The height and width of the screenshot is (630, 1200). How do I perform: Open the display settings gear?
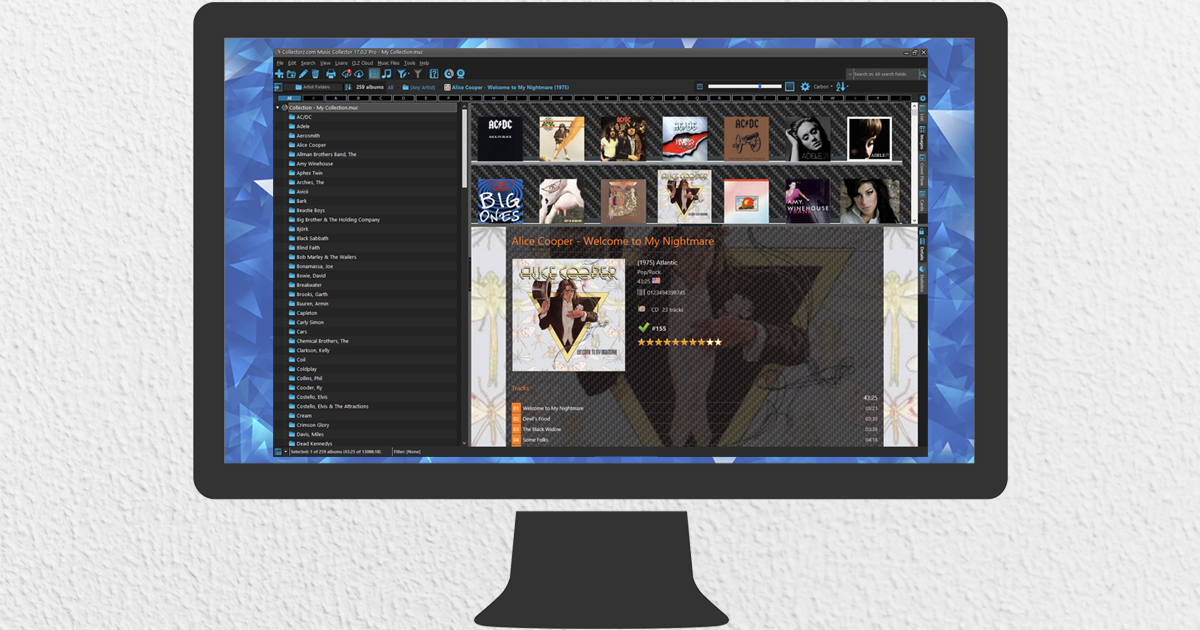click(x=804, y=86)
